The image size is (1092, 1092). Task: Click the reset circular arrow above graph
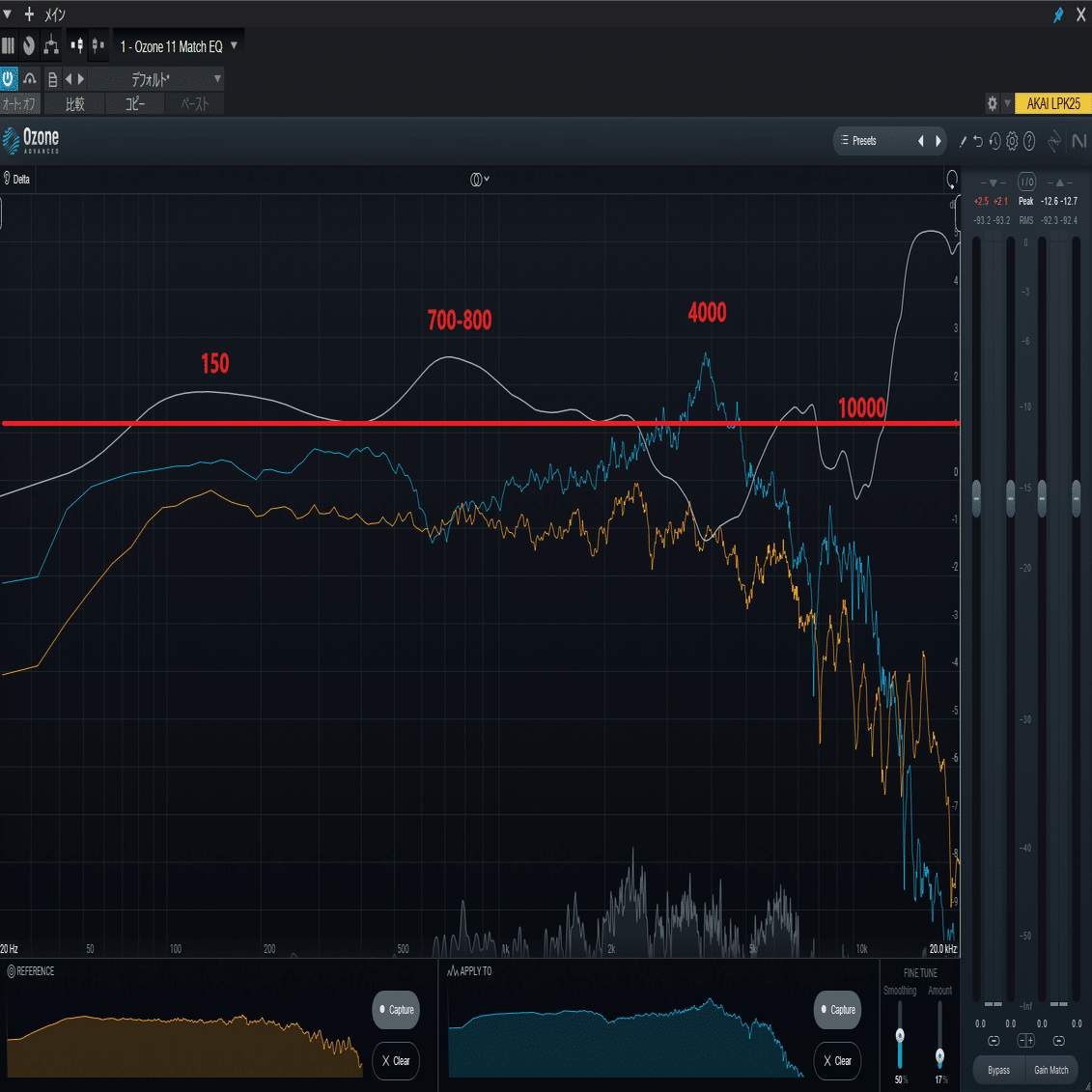(951, 180)
